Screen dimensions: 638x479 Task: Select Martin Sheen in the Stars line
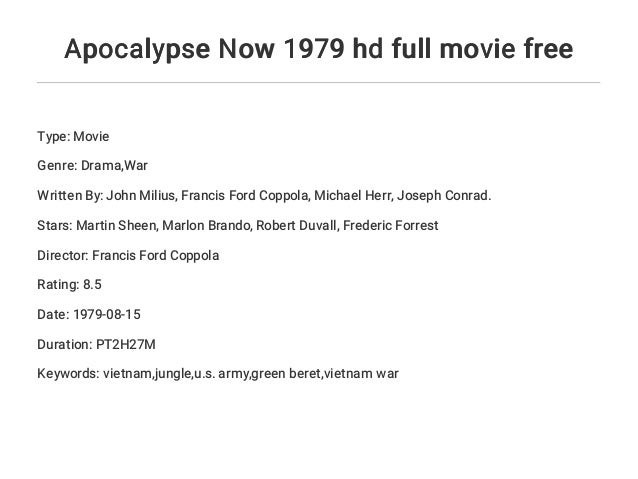[x=117, y=225]
